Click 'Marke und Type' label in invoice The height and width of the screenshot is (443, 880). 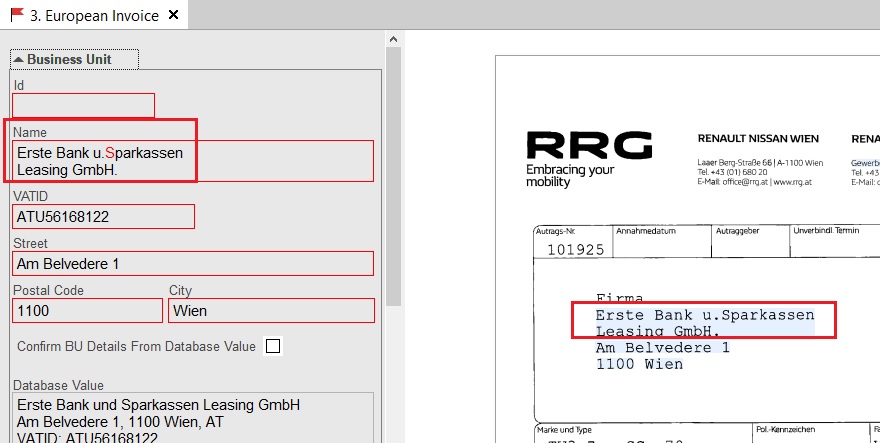564,430
